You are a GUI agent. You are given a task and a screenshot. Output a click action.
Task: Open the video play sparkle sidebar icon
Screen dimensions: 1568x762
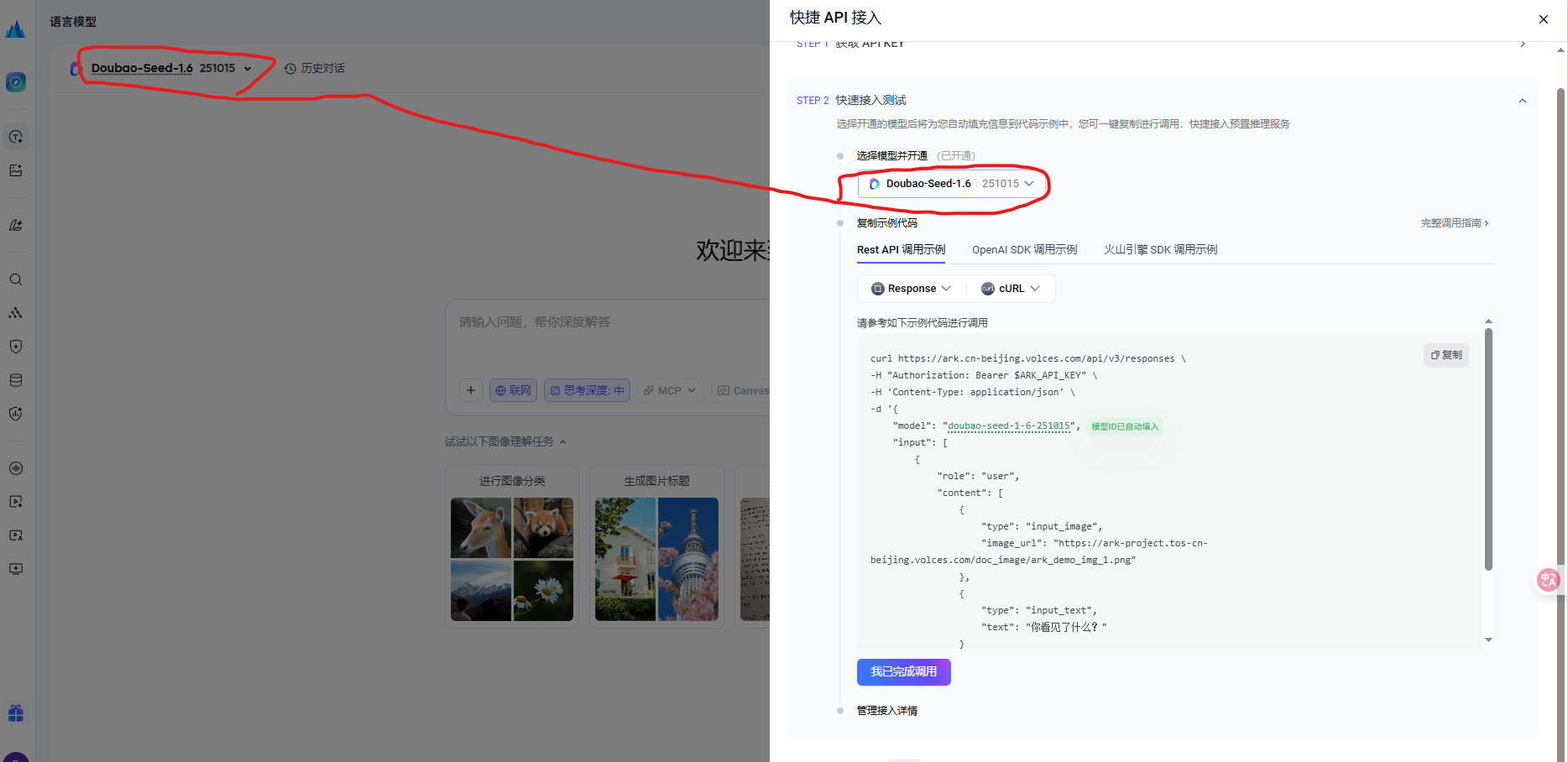(x=16, y=502)
